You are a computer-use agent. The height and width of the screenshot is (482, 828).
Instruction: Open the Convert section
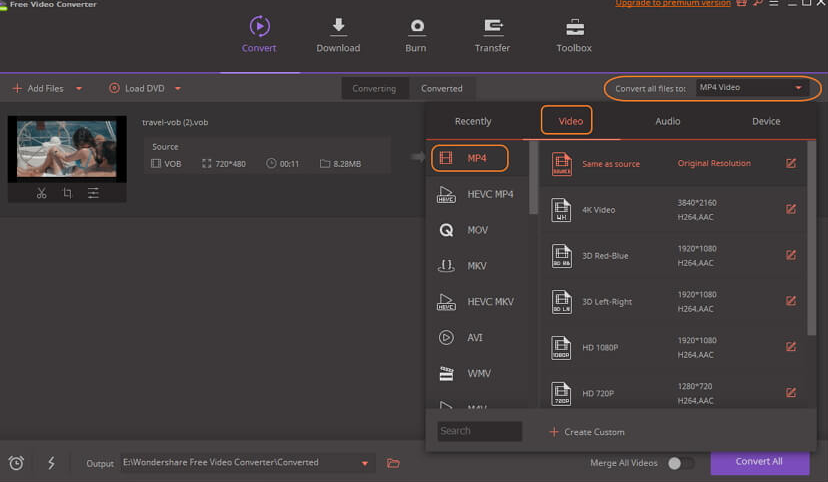coord(259,35)
